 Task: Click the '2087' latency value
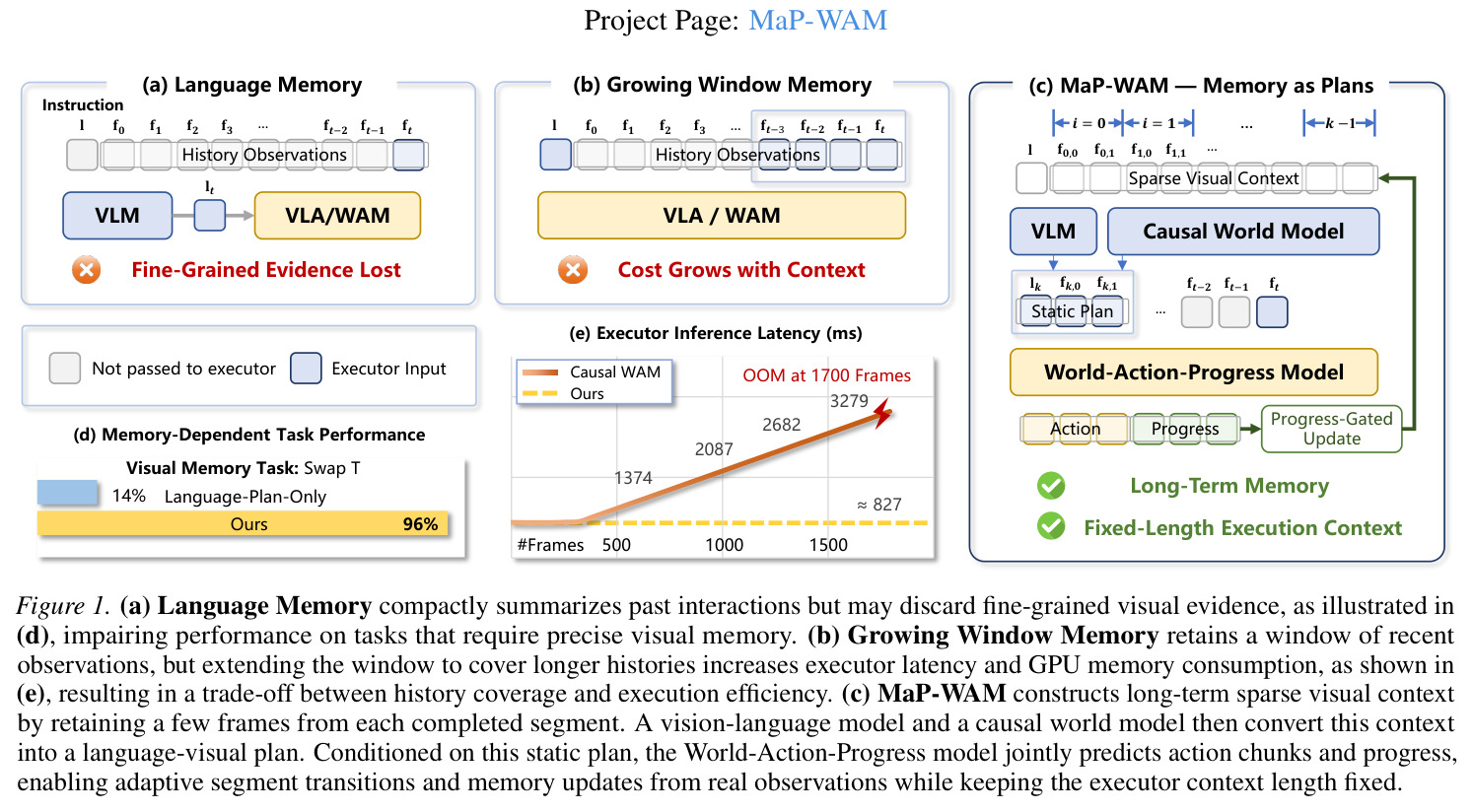pos(714,449)
